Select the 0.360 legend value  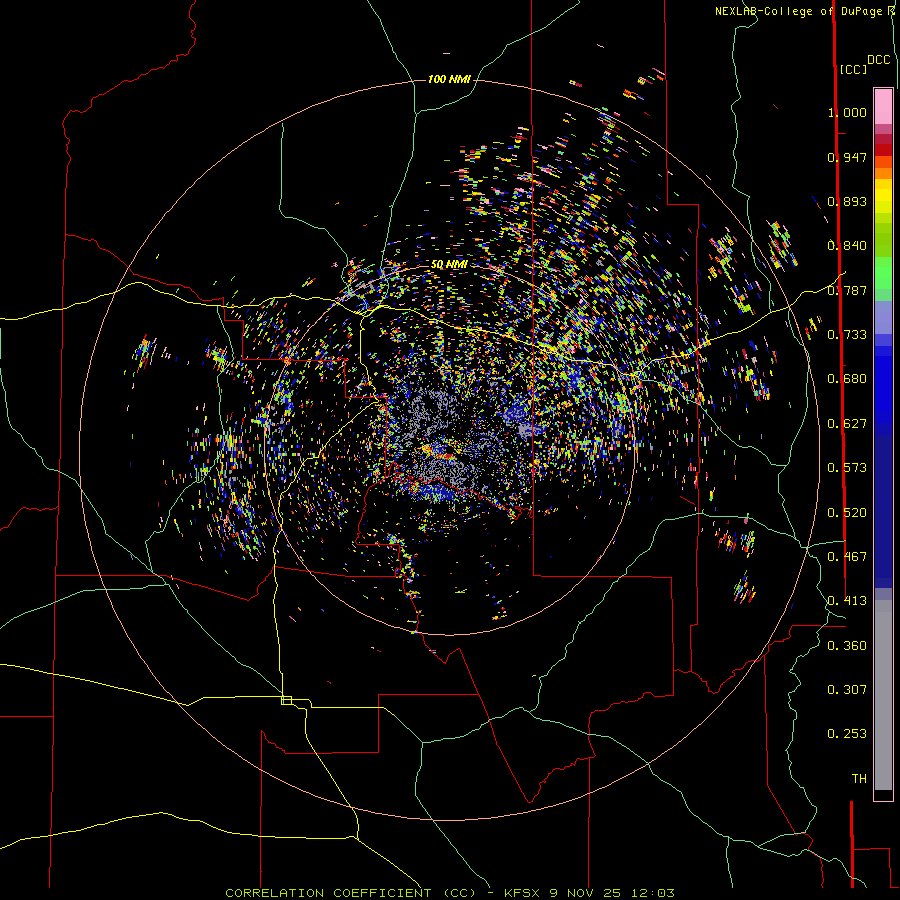coord(847,646)
